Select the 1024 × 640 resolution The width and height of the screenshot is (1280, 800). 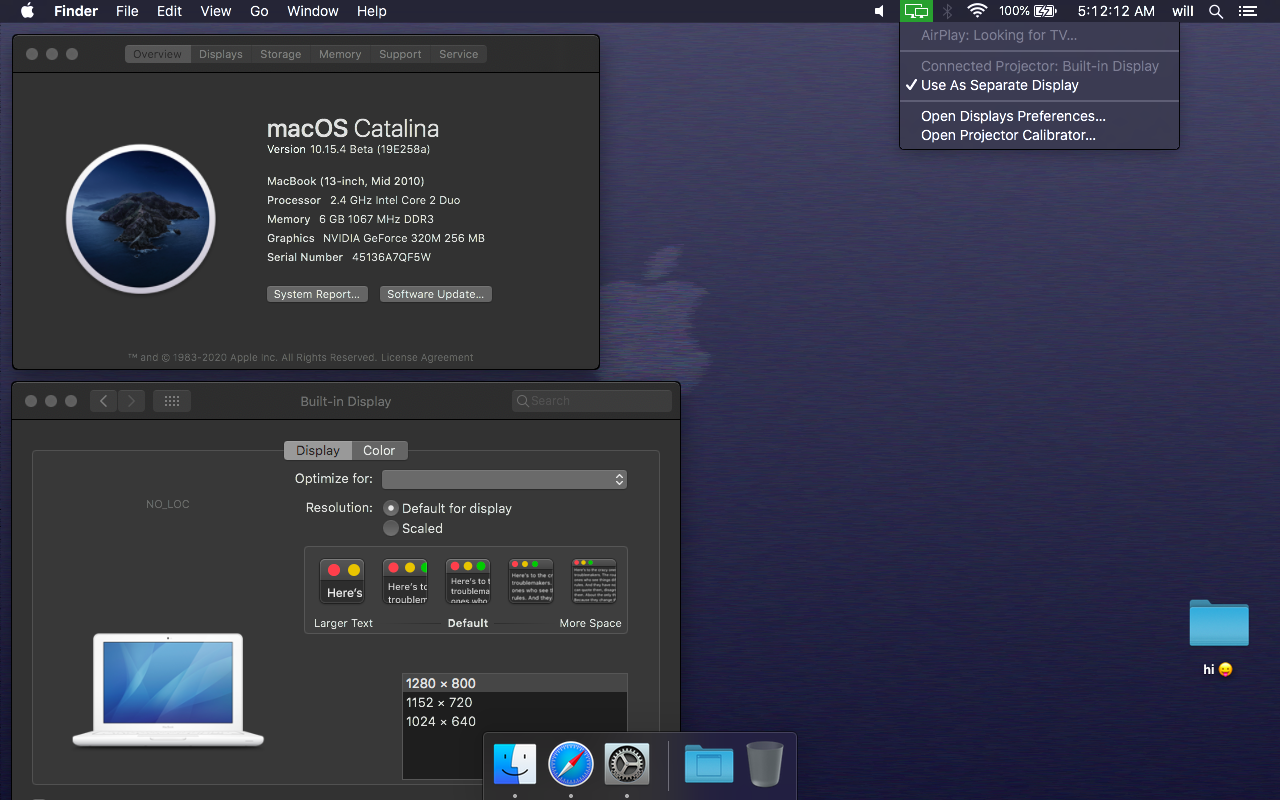pos(515,721)
